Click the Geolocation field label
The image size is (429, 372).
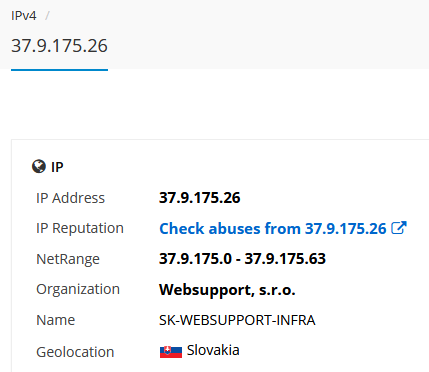point(75,352)
